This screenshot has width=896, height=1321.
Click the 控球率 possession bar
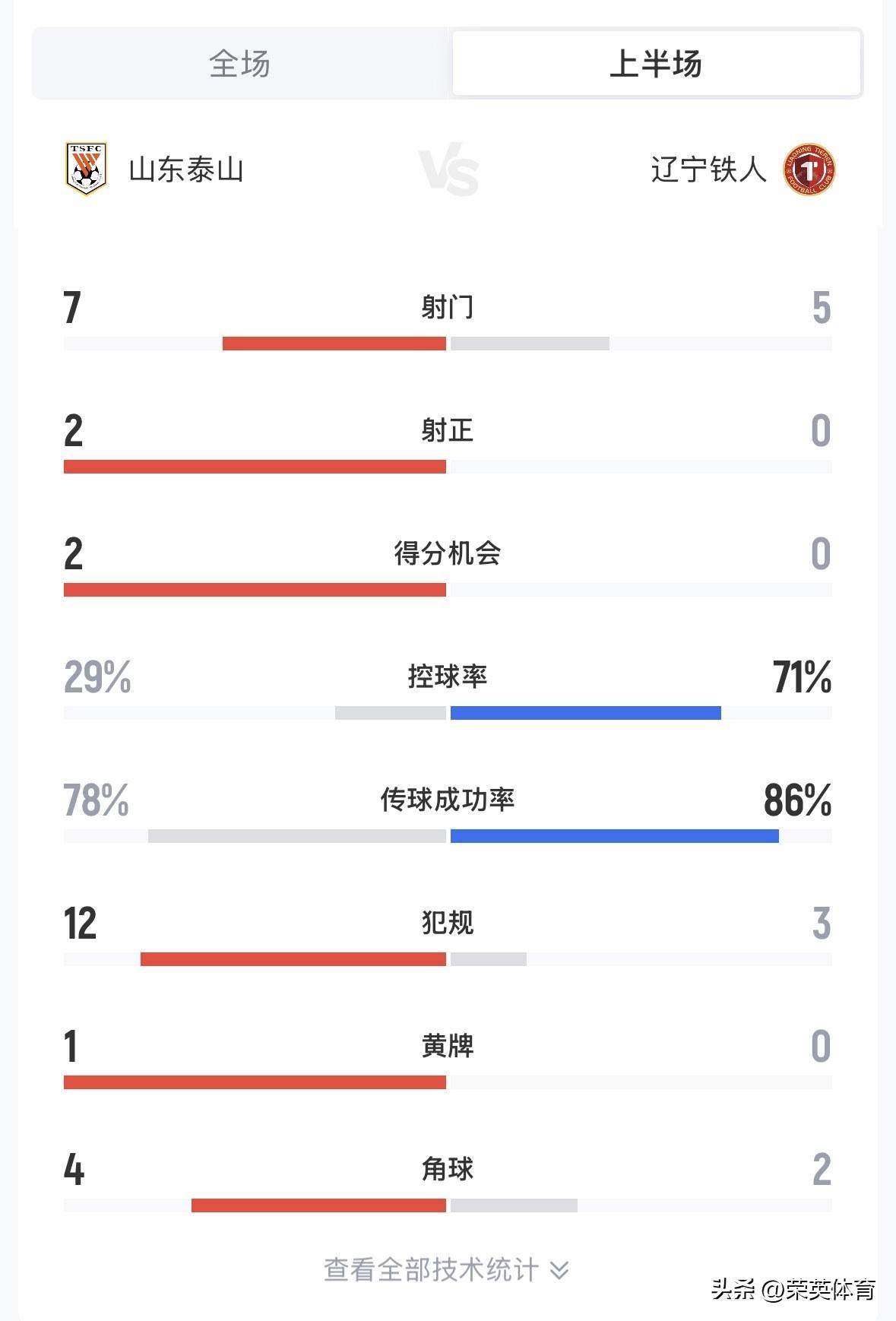point(448,711)
